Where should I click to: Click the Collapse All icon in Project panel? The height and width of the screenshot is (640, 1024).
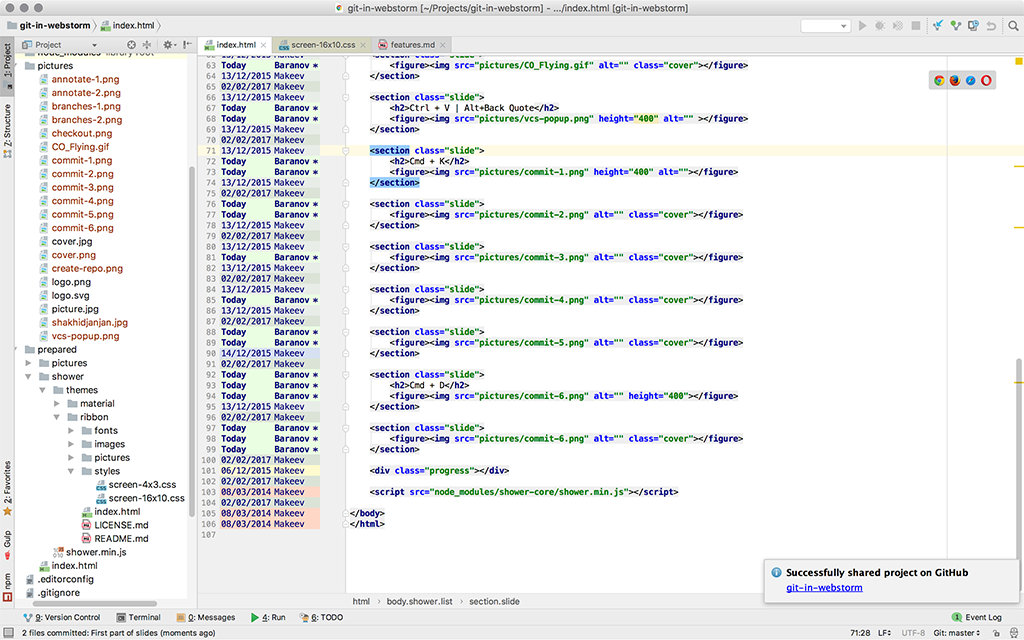(146, 44)
